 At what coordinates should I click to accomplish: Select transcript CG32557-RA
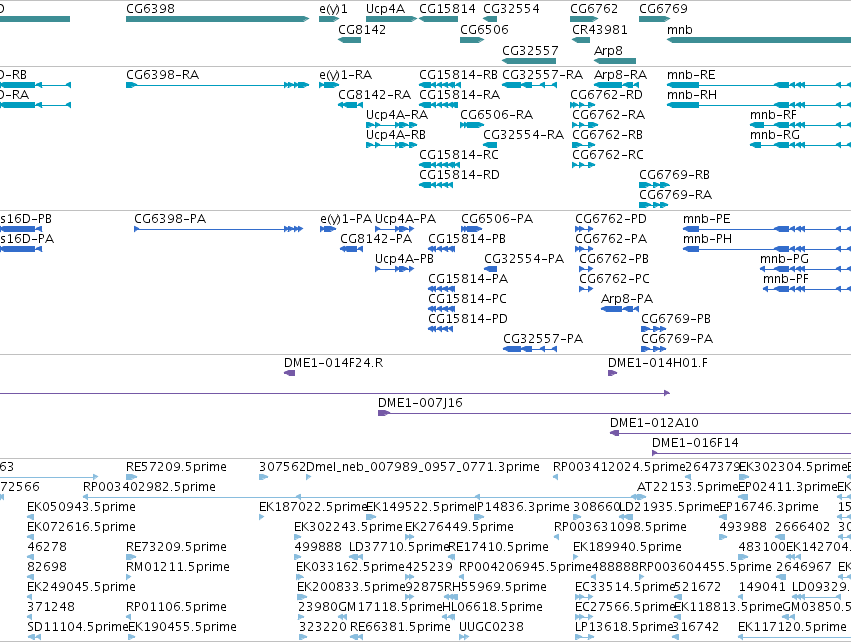[x=529, y=85]
